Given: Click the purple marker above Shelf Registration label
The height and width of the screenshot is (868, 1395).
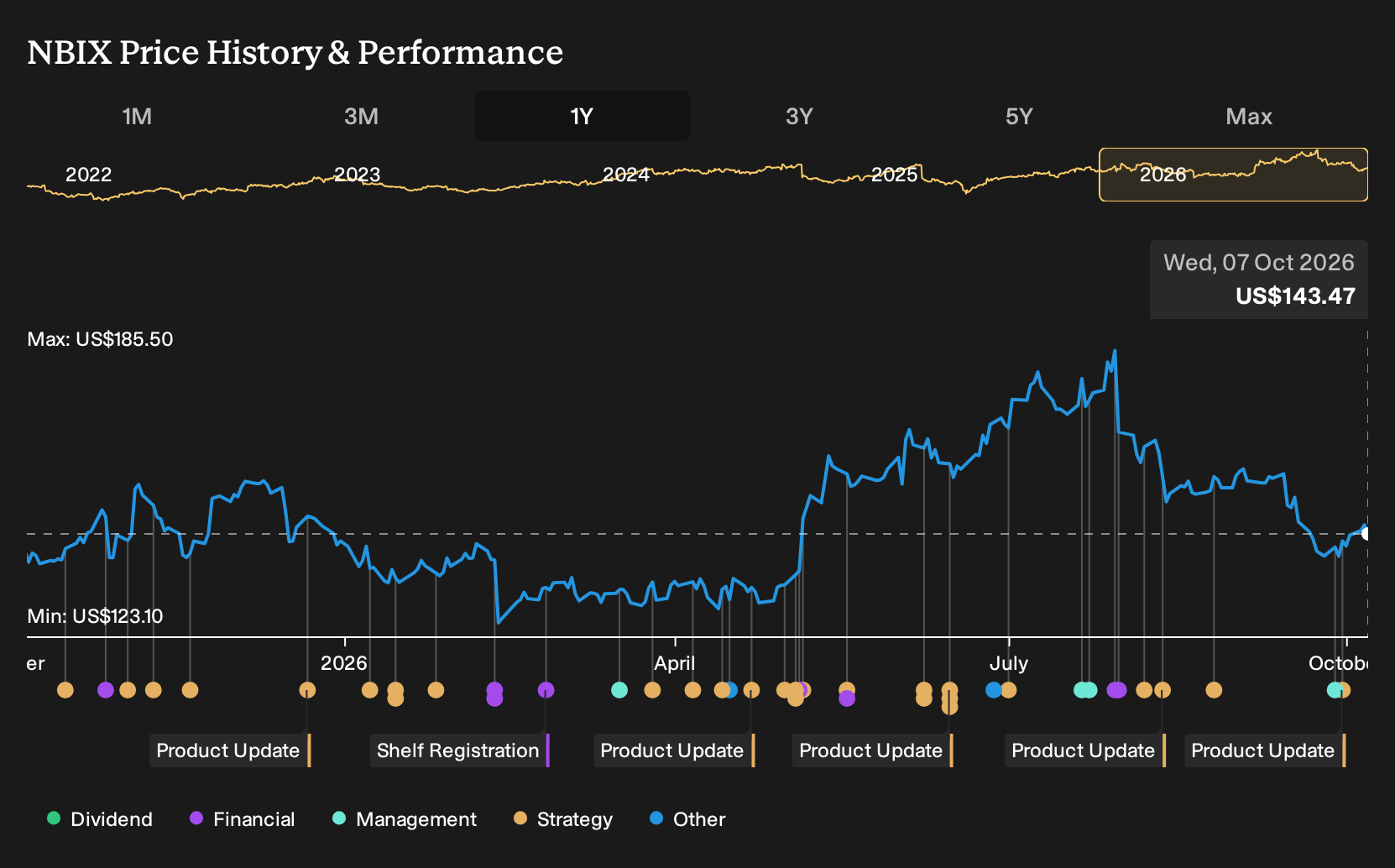Looking at the screenshot, I should (x=546, y=690).
